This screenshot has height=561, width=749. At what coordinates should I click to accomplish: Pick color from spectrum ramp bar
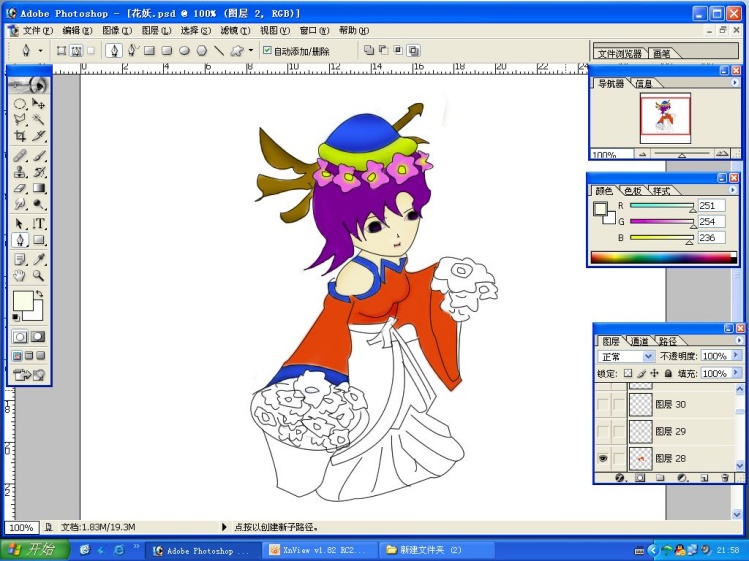[x=663, y=258]
